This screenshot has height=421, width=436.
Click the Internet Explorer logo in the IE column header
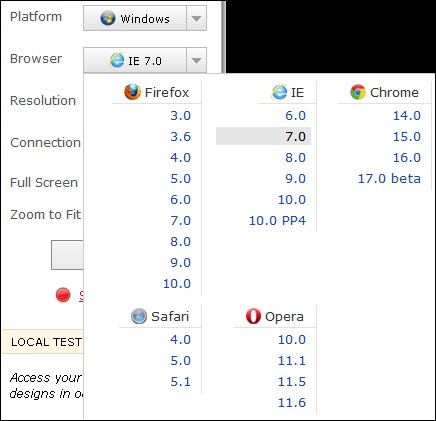point(279,92)
